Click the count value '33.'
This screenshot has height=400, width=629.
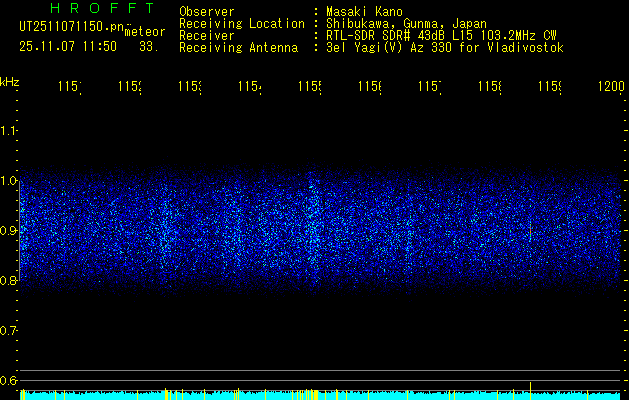coord(149,47)
